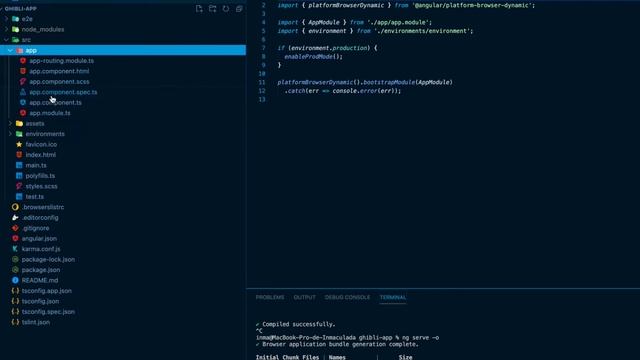
Task: Collapse the GHIBLI-APP root section
Action: point(2,9)
